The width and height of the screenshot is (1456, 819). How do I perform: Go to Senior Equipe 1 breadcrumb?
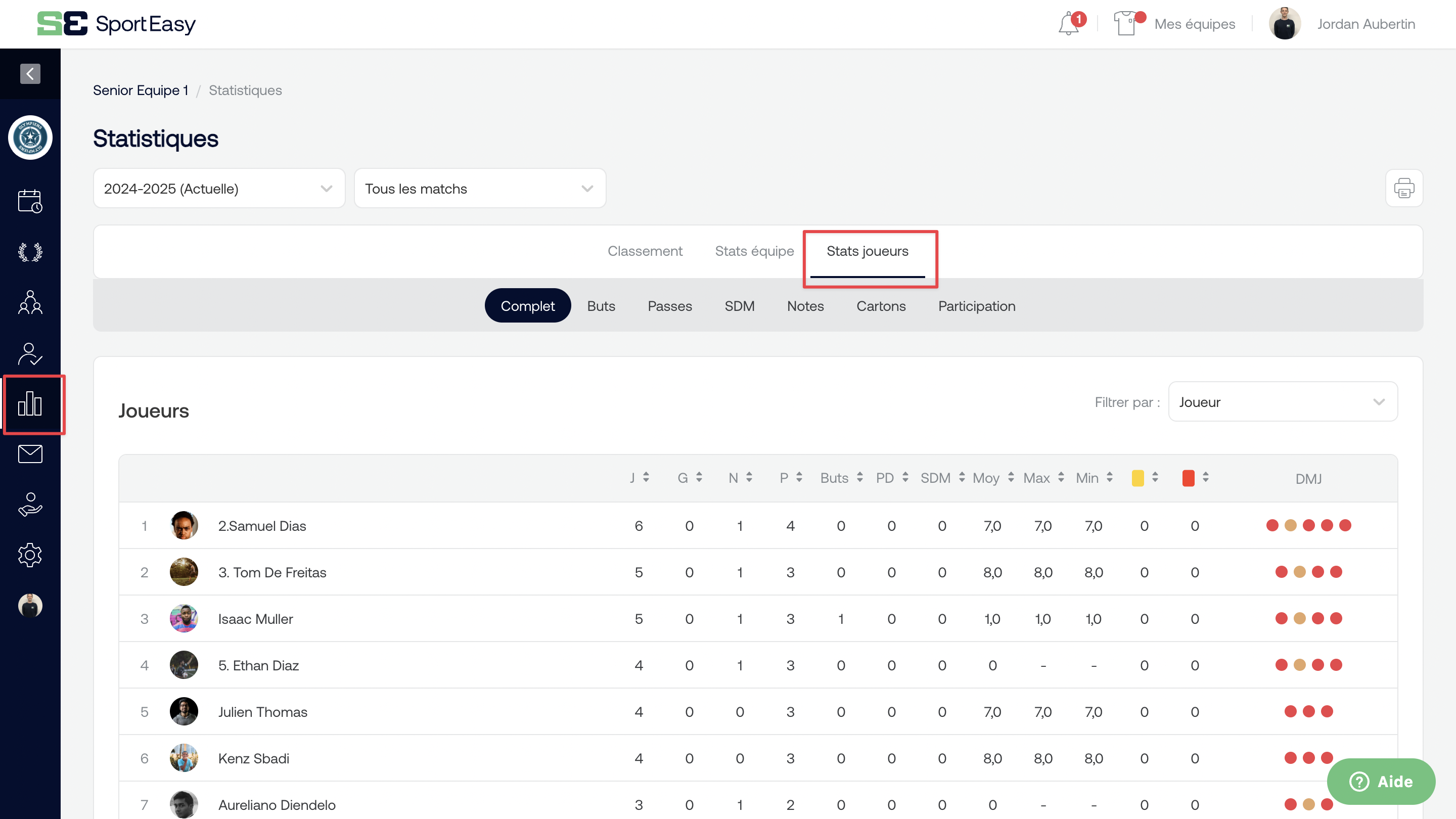pyautogui.click(x=141, y=90)
